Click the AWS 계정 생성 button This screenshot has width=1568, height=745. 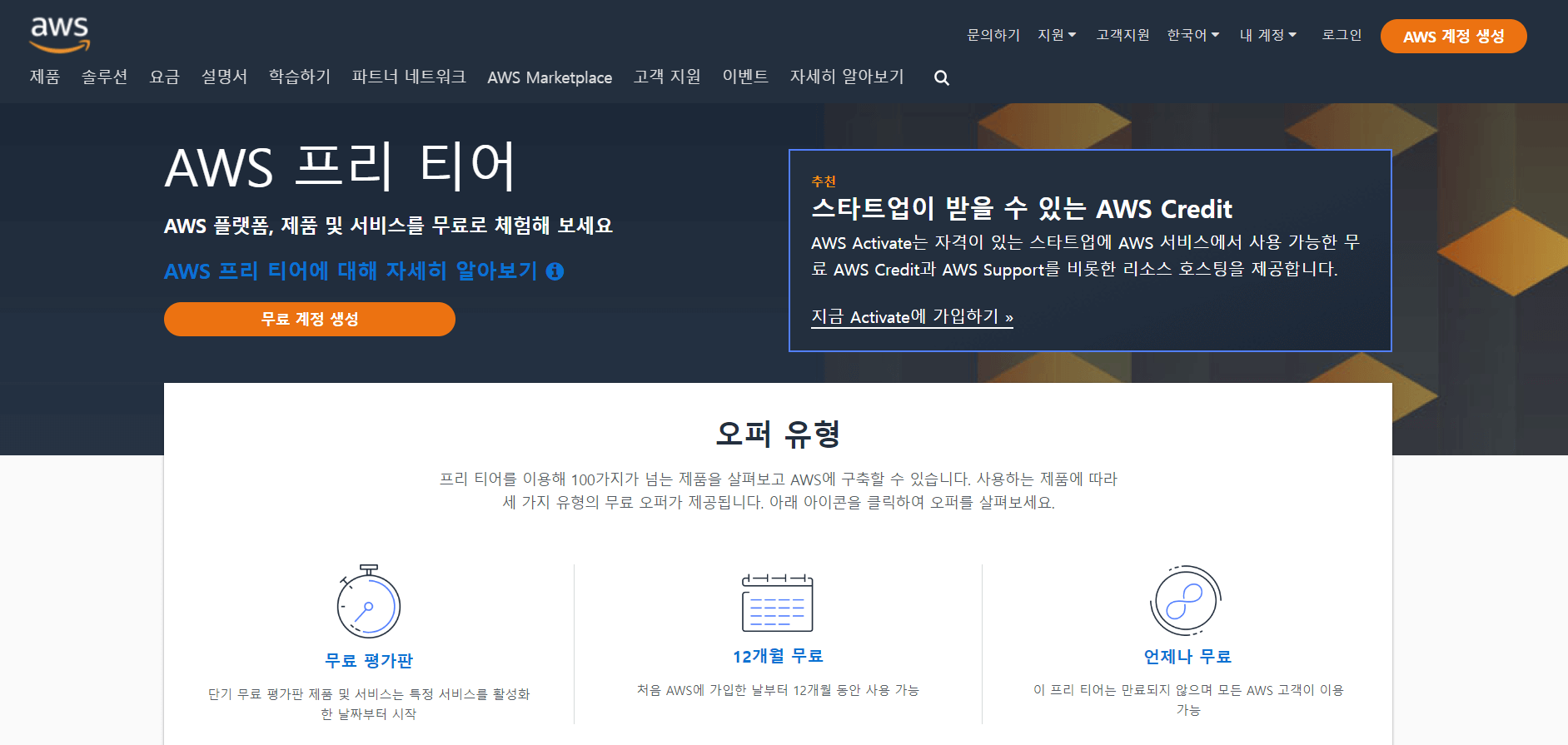pyautogui.click(x=1453, y=36)
